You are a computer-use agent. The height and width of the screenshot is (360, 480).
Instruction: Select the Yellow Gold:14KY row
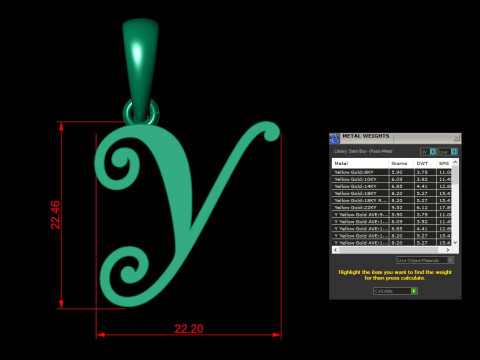[x=392, y=186]
